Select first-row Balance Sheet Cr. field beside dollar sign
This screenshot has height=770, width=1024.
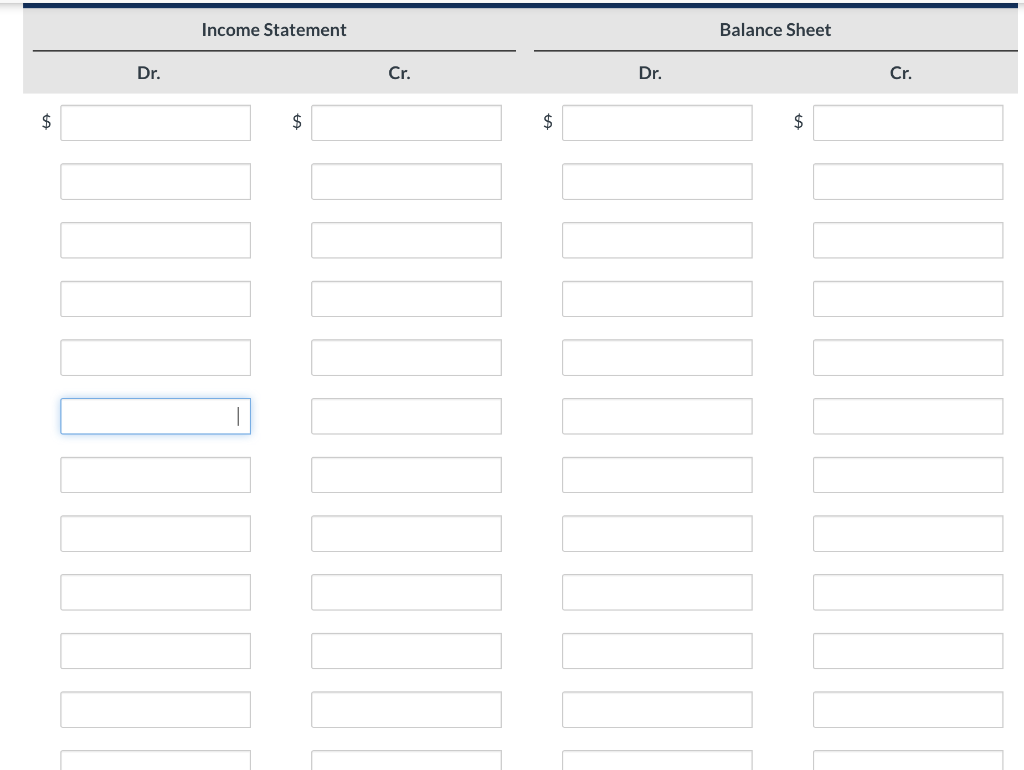908,123
